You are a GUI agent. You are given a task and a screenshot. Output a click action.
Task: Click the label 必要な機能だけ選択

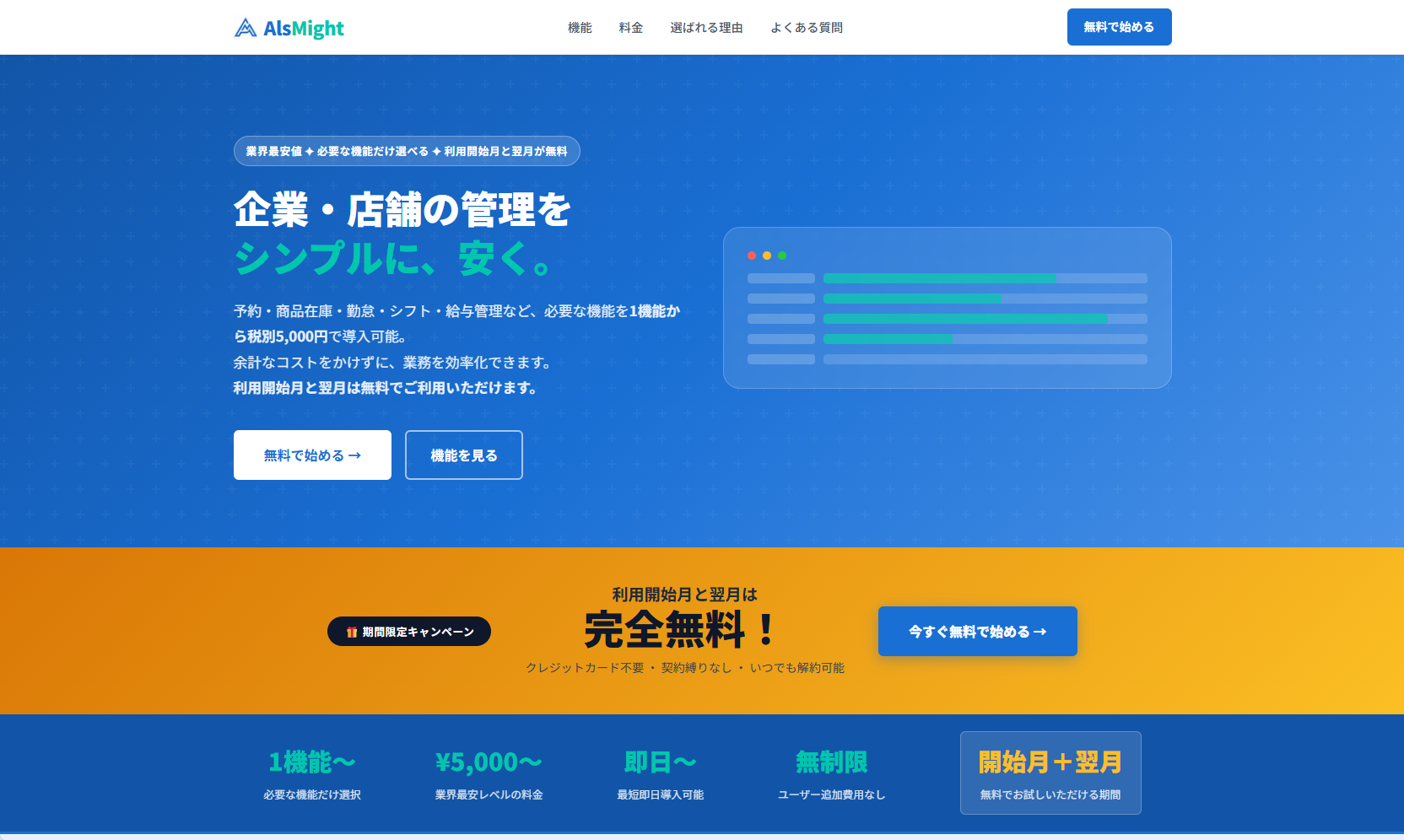coord(312,795)
